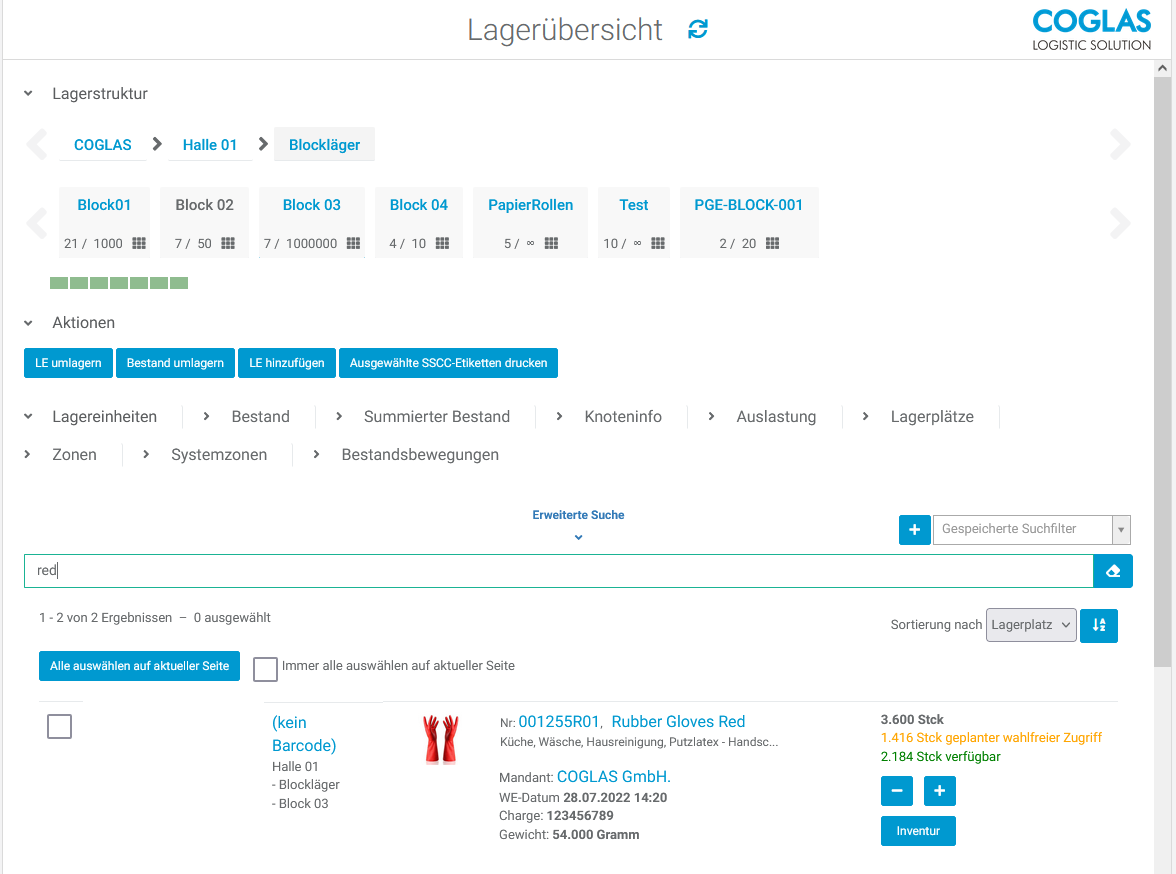
Task: Toggle sort direction icon next to Lagerplatz
Action: point(1099,625)
